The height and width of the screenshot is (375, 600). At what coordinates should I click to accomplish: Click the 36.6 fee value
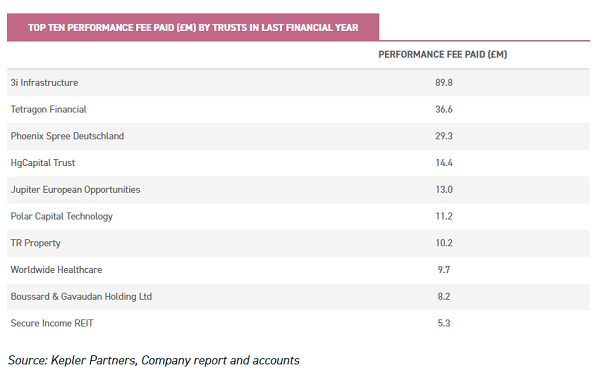pyautogui.click(x=443, y=109)
